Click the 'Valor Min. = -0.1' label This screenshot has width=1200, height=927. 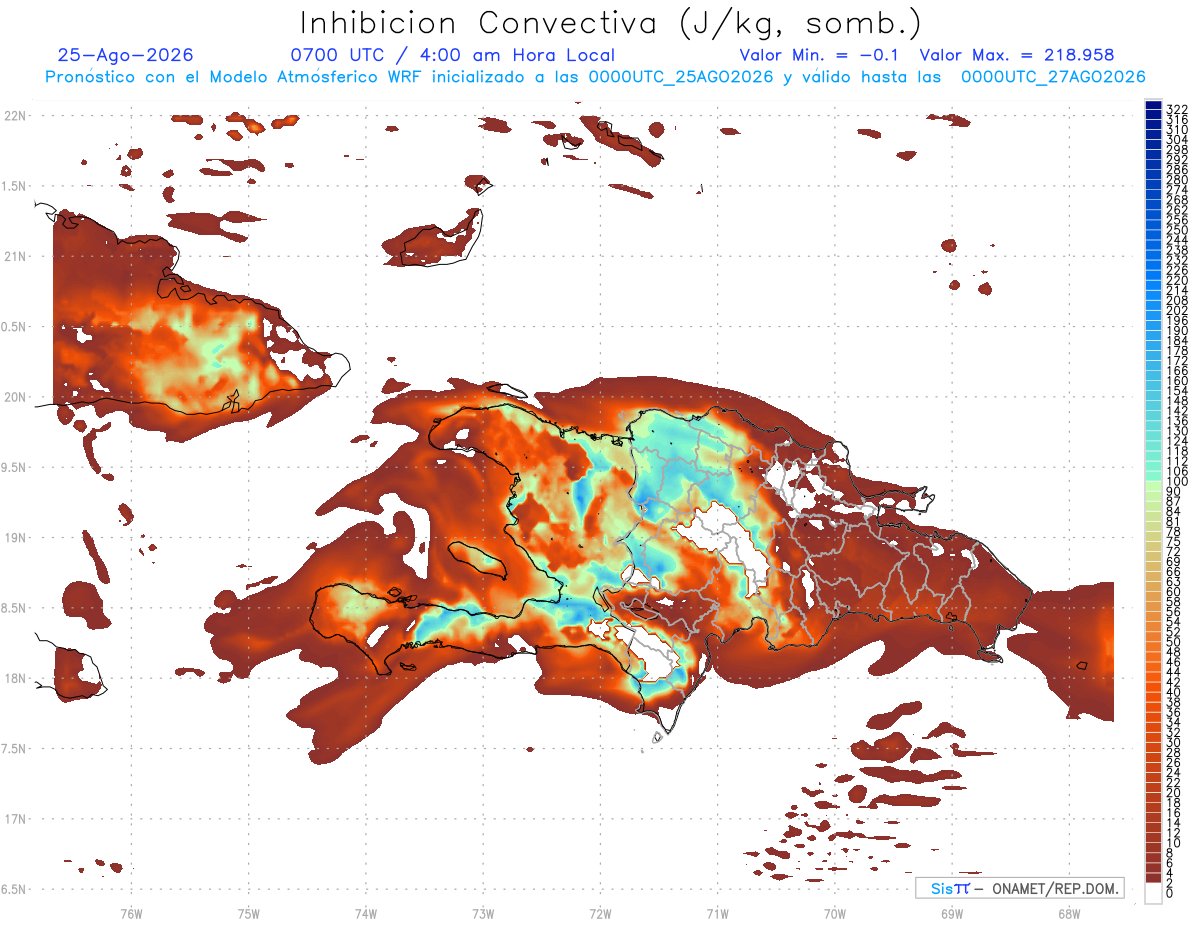[821, 55]
